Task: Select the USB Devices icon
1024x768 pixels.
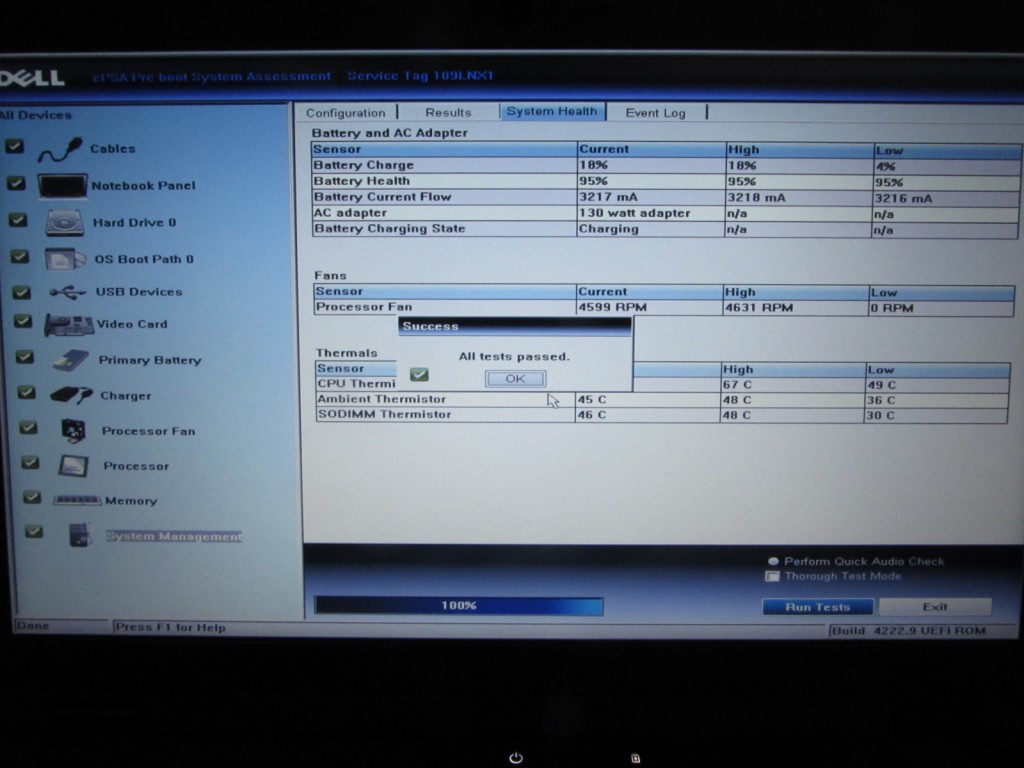Action: [67, 292]
